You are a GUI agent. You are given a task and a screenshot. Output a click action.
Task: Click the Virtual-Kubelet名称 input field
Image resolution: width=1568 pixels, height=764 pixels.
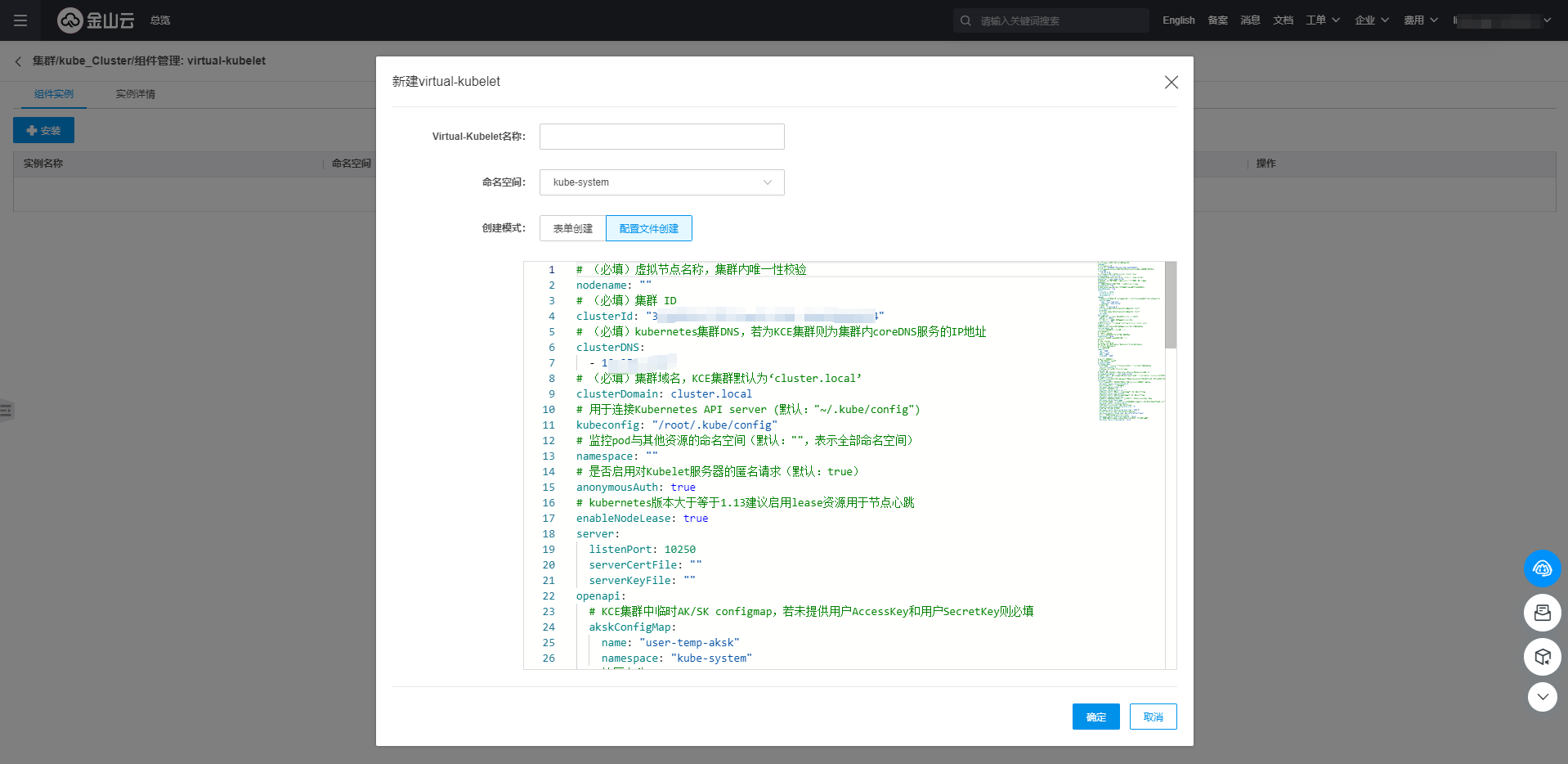tap(661, 137)
